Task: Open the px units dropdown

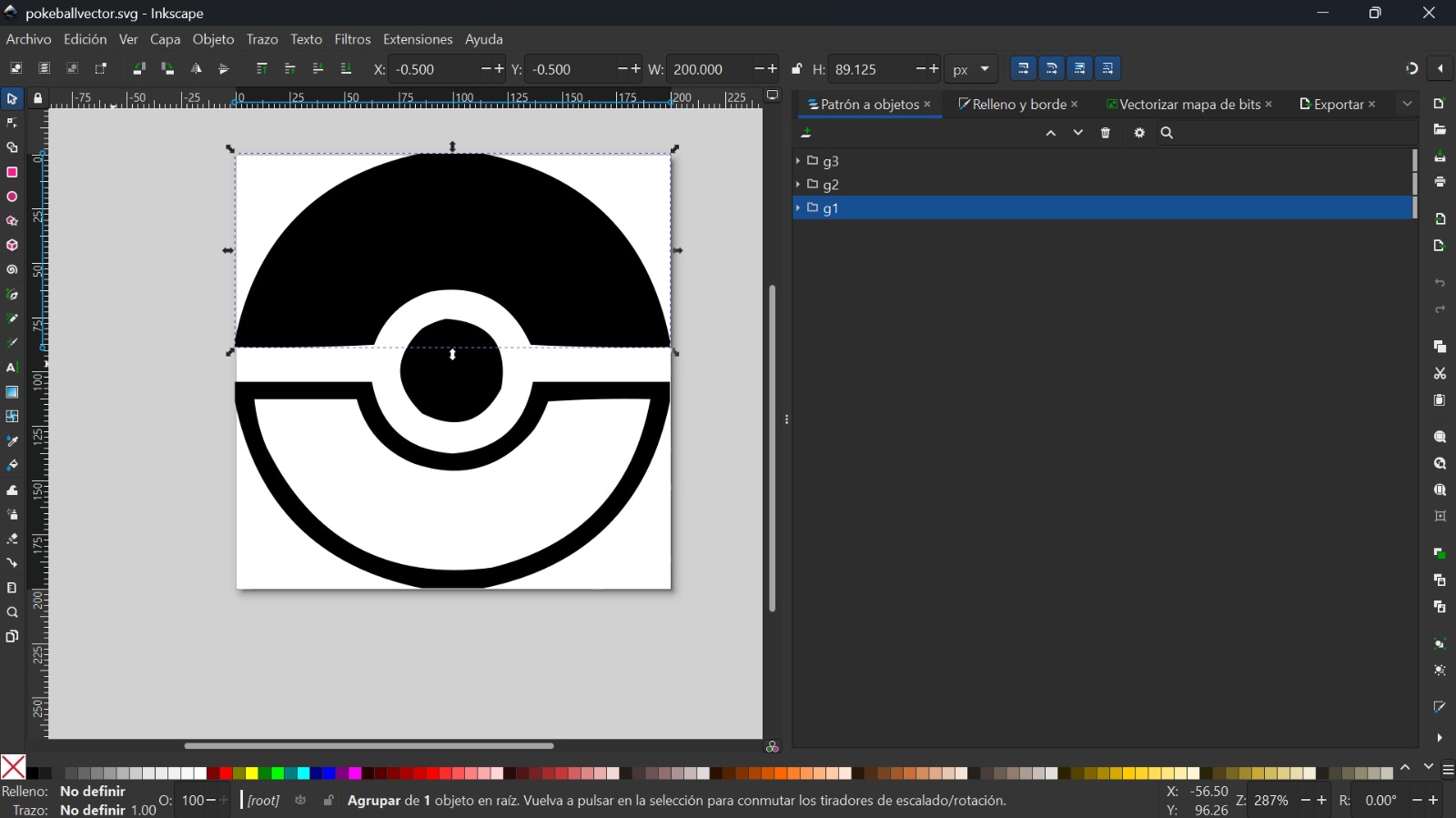Action: 971,69
